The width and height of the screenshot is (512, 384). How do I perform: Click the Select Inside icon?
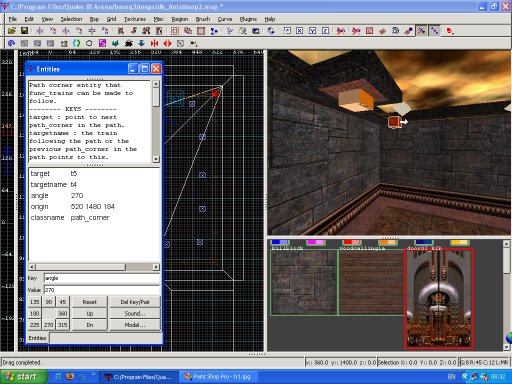click(159, 31)
